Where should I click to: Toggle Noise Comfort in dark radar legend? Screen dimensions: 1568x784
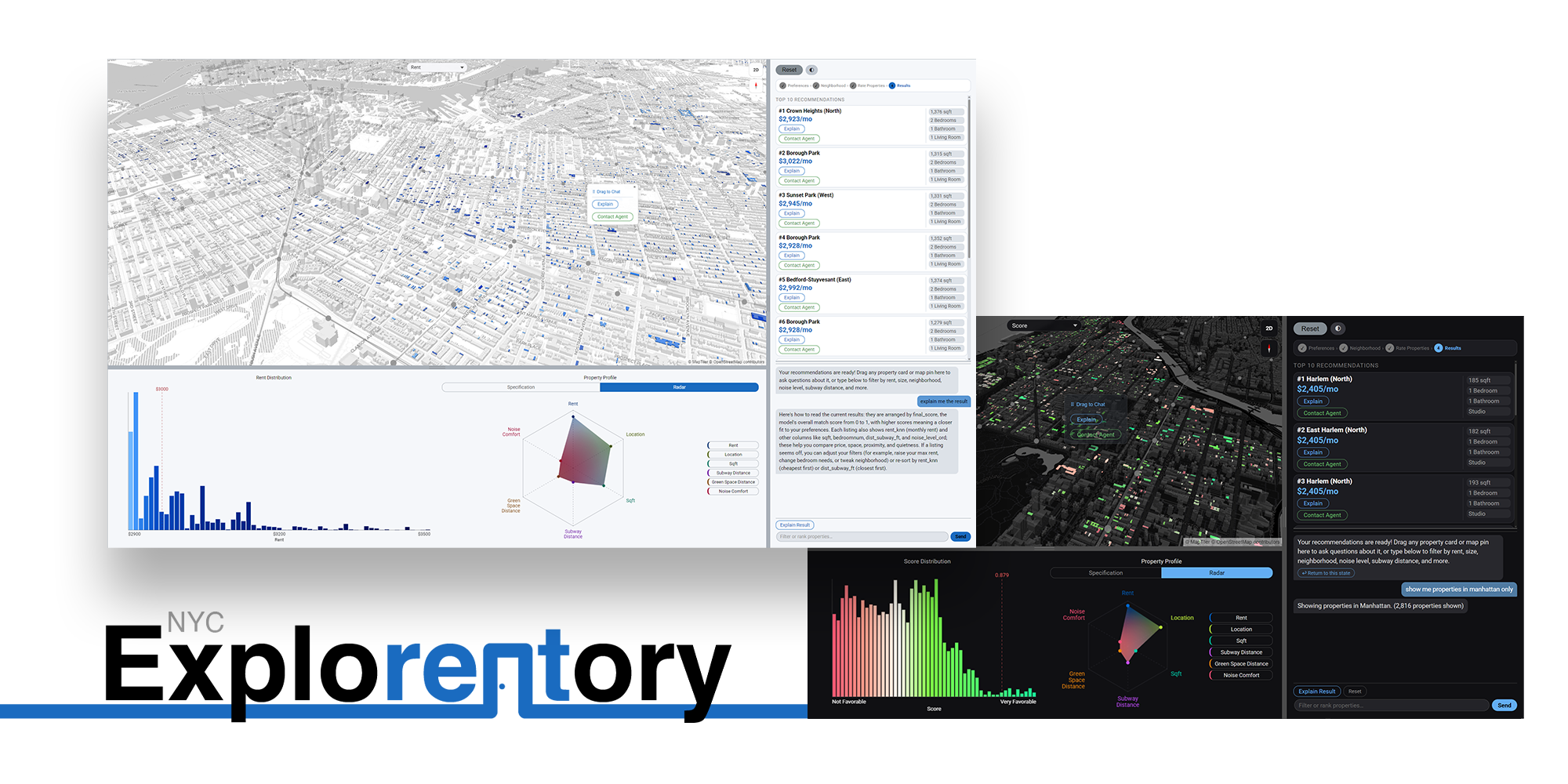click(1241, 675)
